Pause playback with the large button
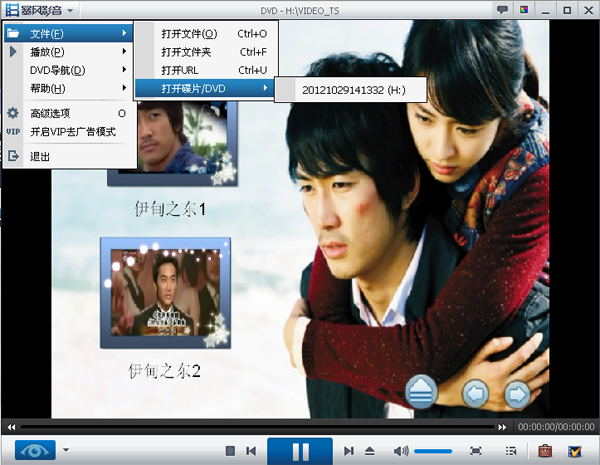This screenshot has width=600, height=465. click(300, 451)
